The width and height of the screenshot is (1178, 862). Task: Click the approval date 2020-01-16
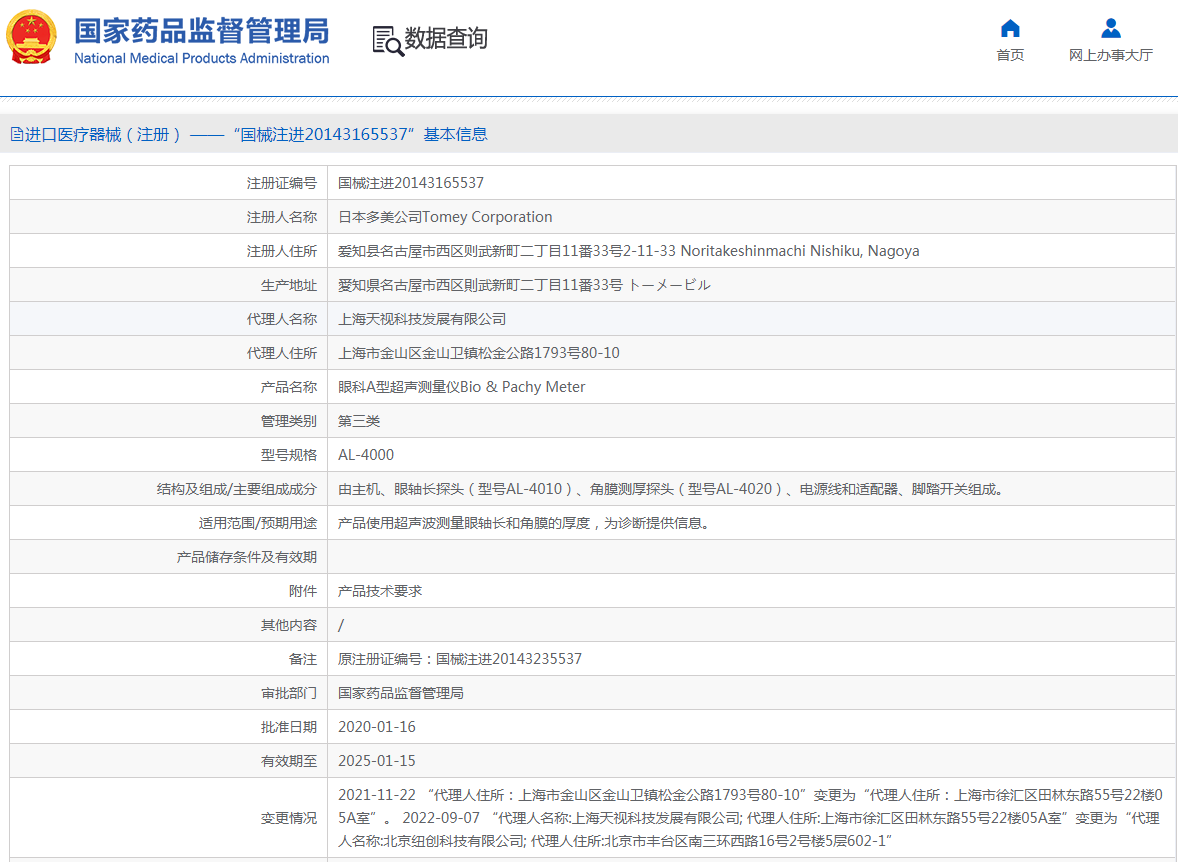(x=377, y=727)
